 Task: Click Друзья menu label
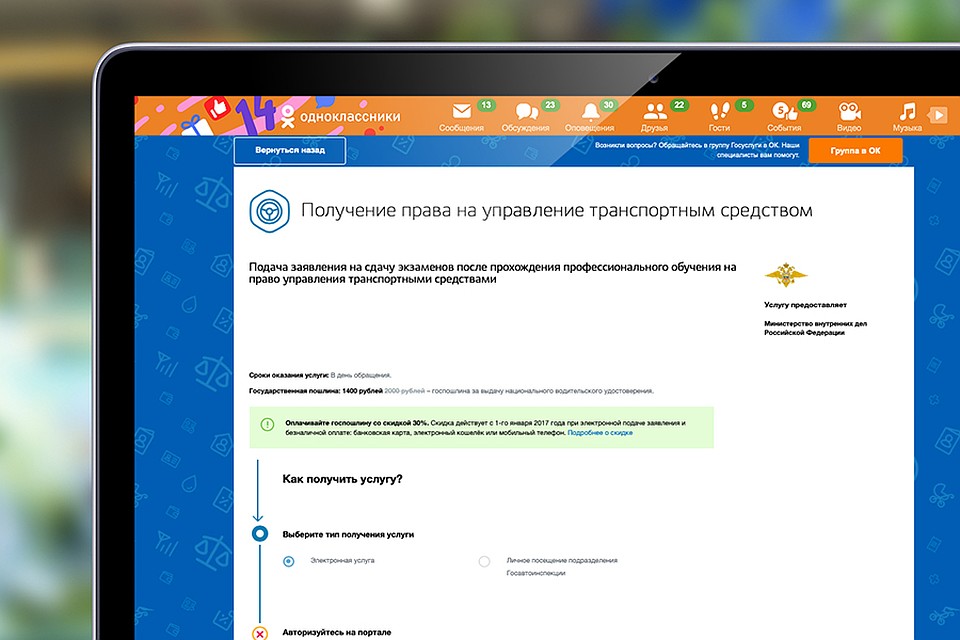tap(654, 128)
